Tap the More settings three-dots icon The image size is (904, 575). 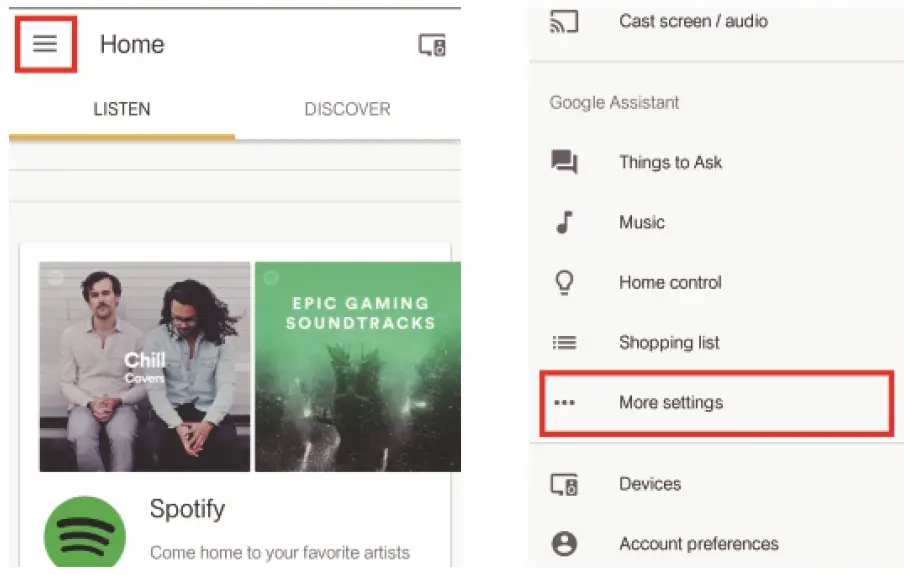564,403
